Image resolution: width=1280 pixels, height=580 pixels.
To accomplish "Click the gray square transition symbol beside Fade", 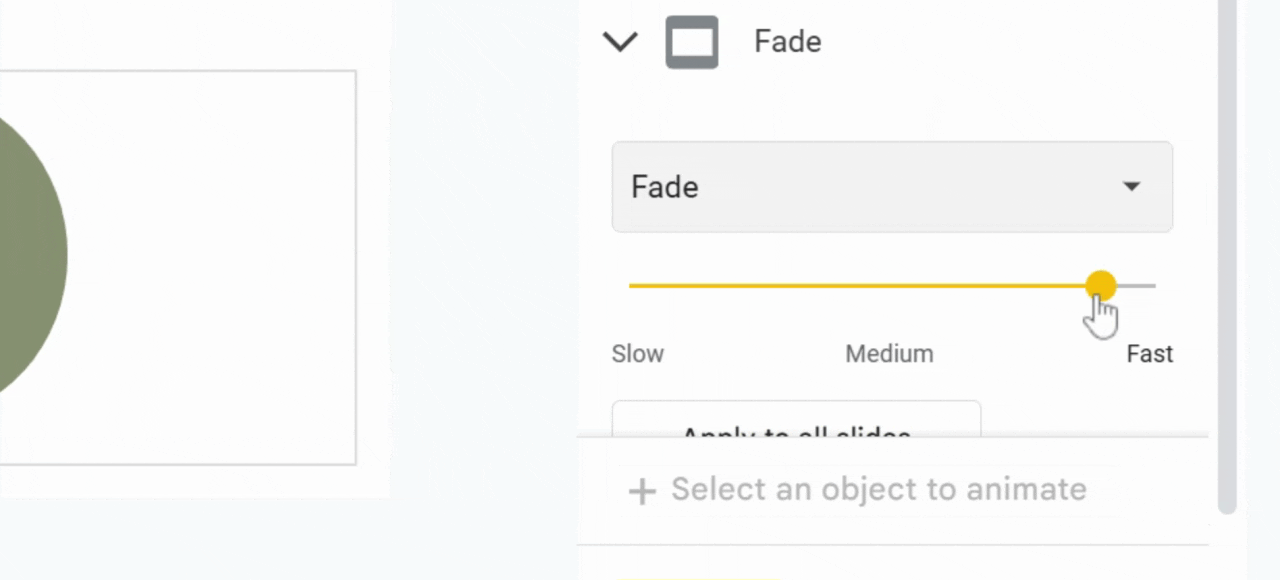I will point(691,41).
